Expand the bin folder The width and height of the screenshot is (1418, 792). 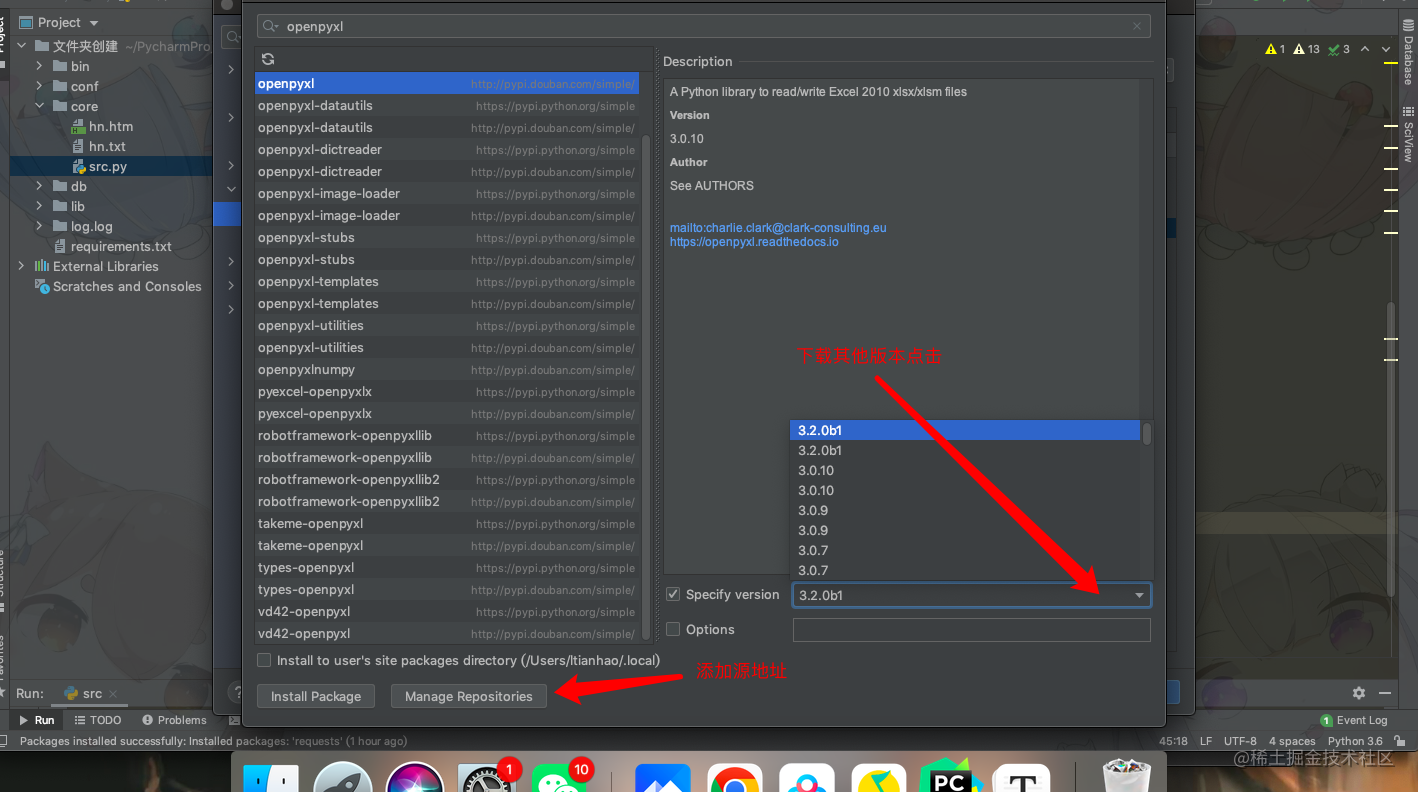coord(39,66)
